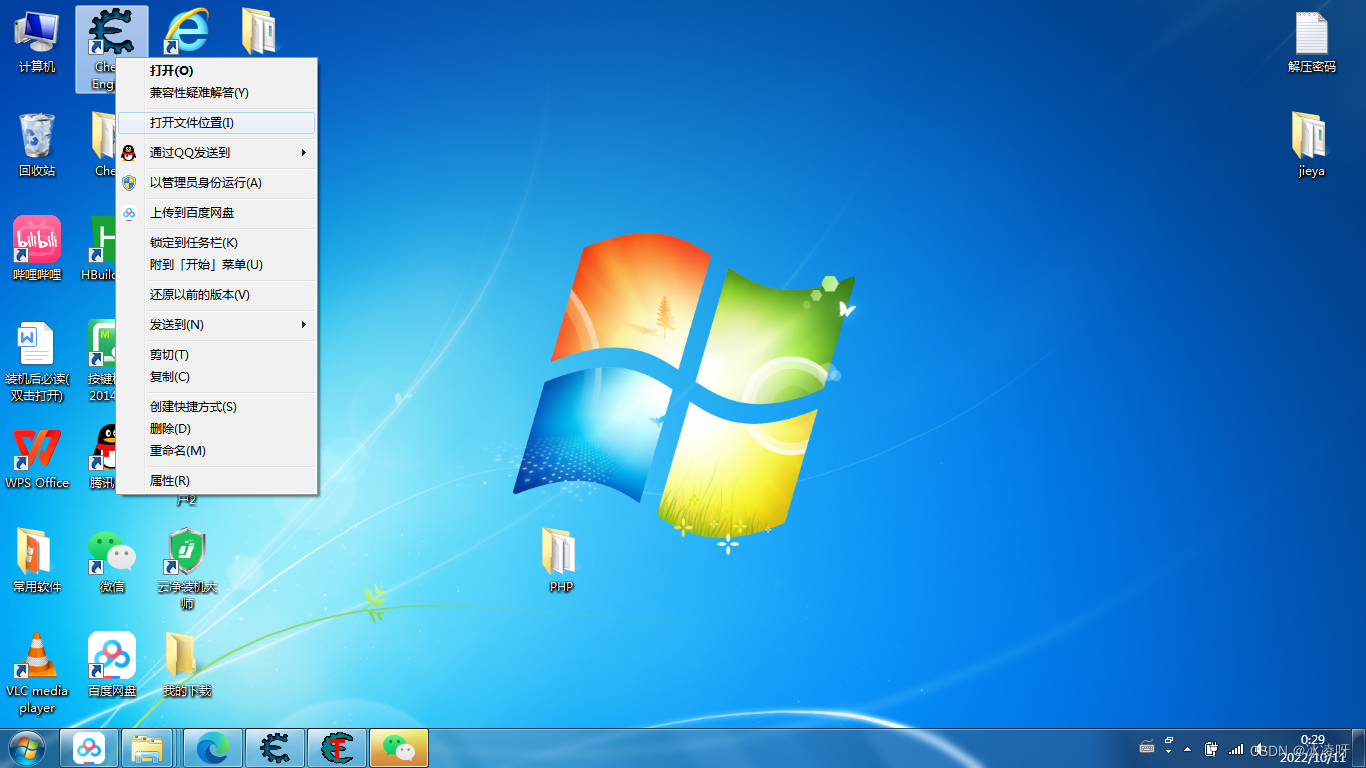Select the 解压密码 text file icon
Image resolution: width=1366 pixels, height=768 pixels.
1311,42
